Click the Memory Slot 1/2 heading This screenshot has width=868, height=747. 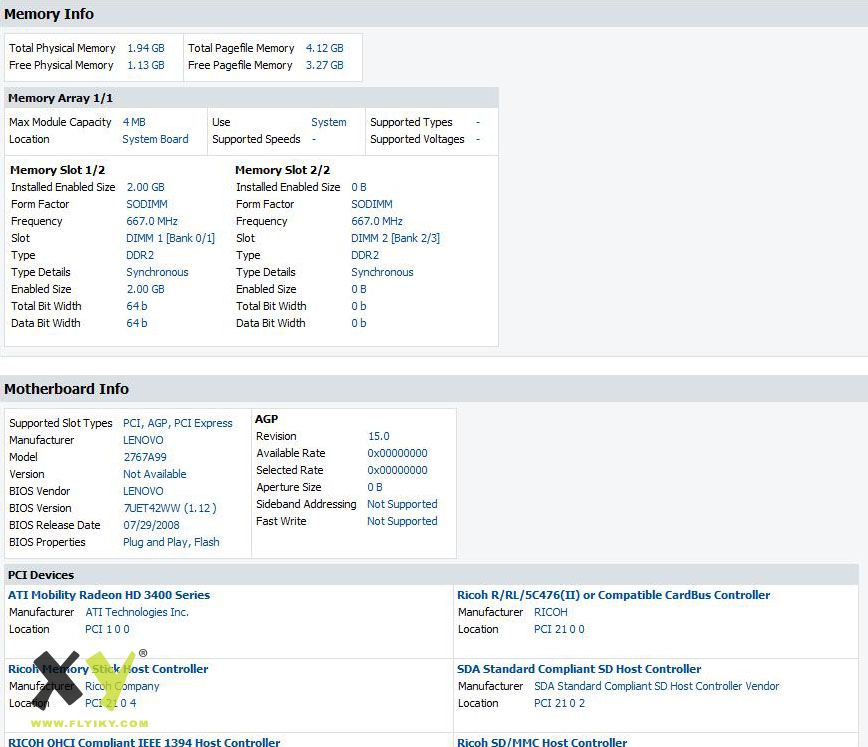click(58, 170)
